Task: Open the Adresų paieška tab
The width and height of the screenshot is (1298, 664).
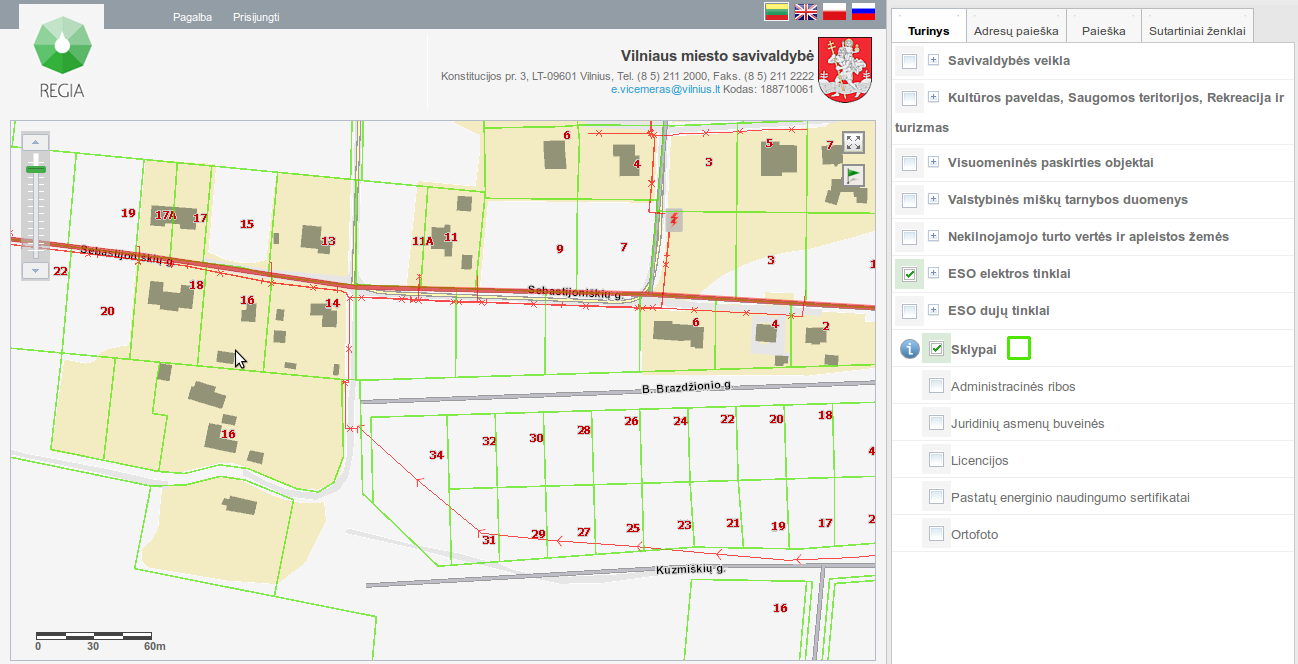Action: click(1016, 28)
